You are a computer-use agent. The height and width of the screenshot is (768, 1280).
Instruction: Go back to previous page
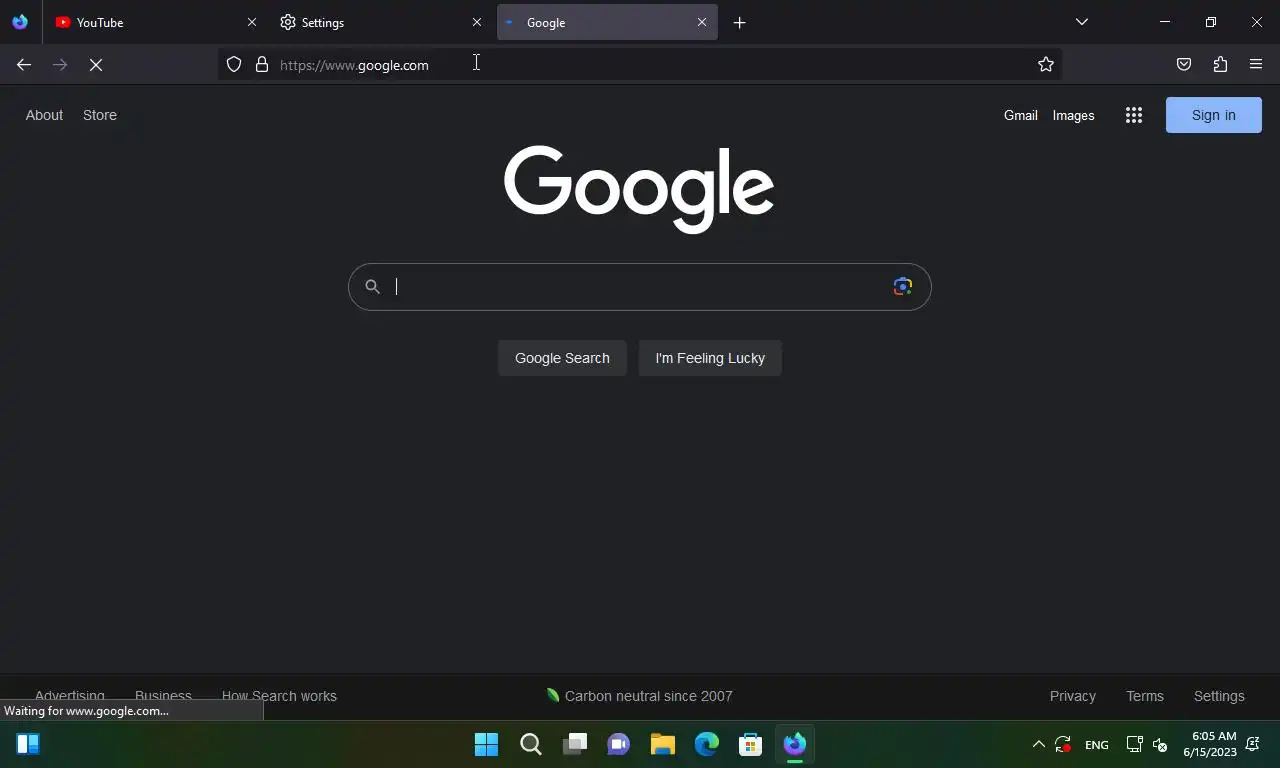pyautogui.click(x=24, y=65)
